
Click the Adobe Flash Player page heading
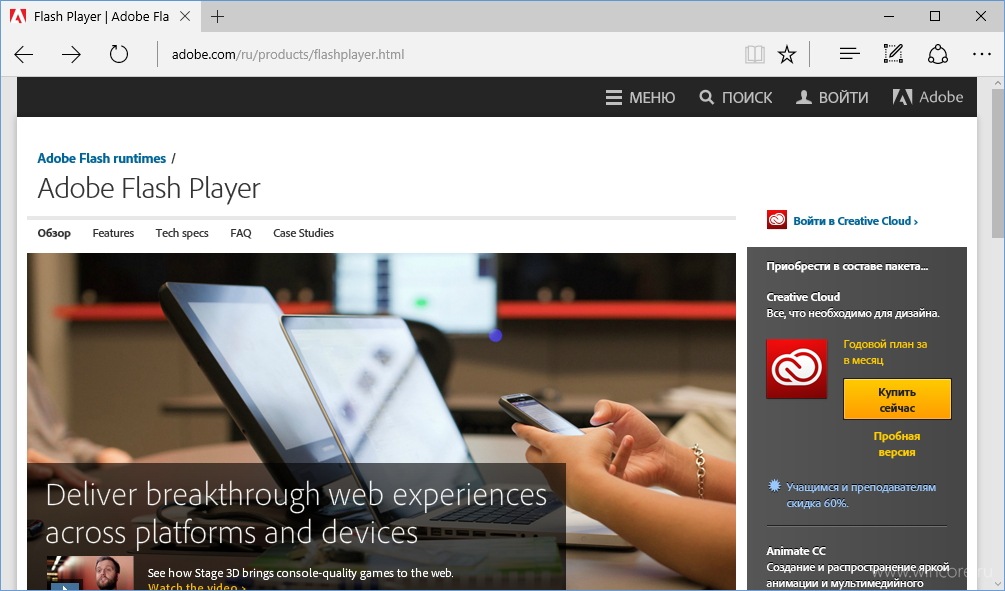(x=149, y=188)
